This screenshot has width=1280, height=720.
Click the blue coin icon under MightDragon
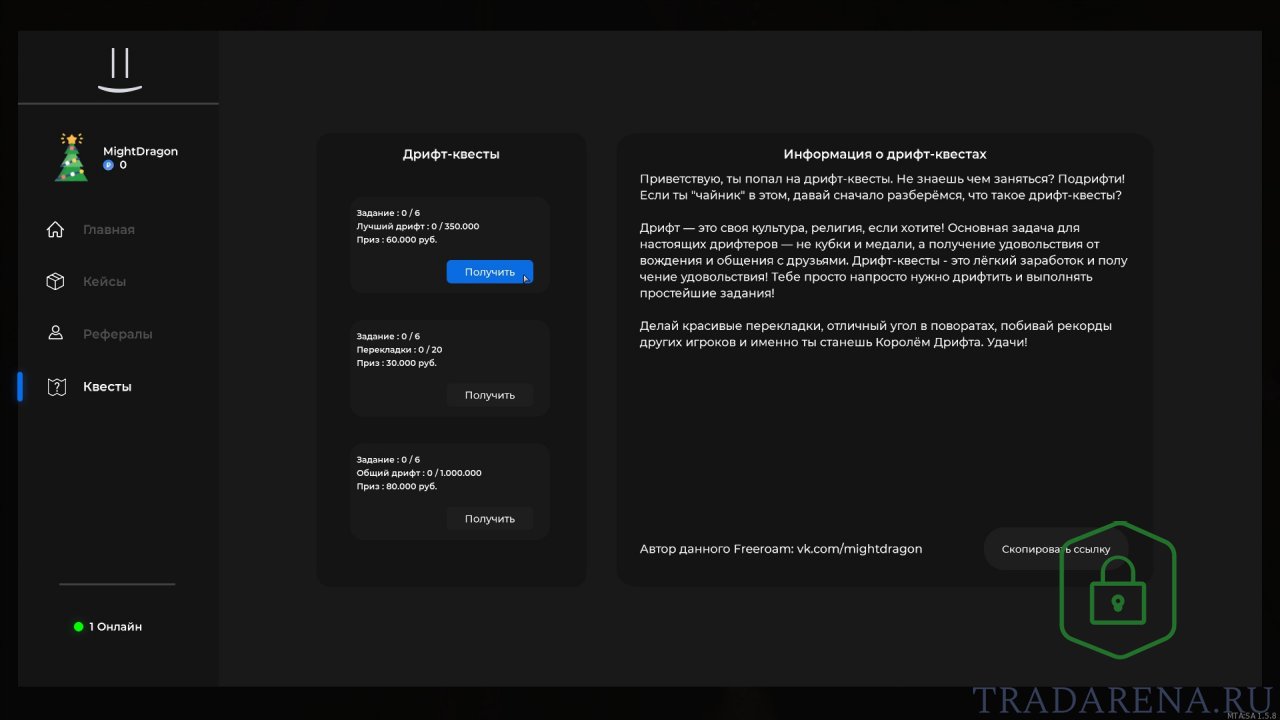(108, 165)
